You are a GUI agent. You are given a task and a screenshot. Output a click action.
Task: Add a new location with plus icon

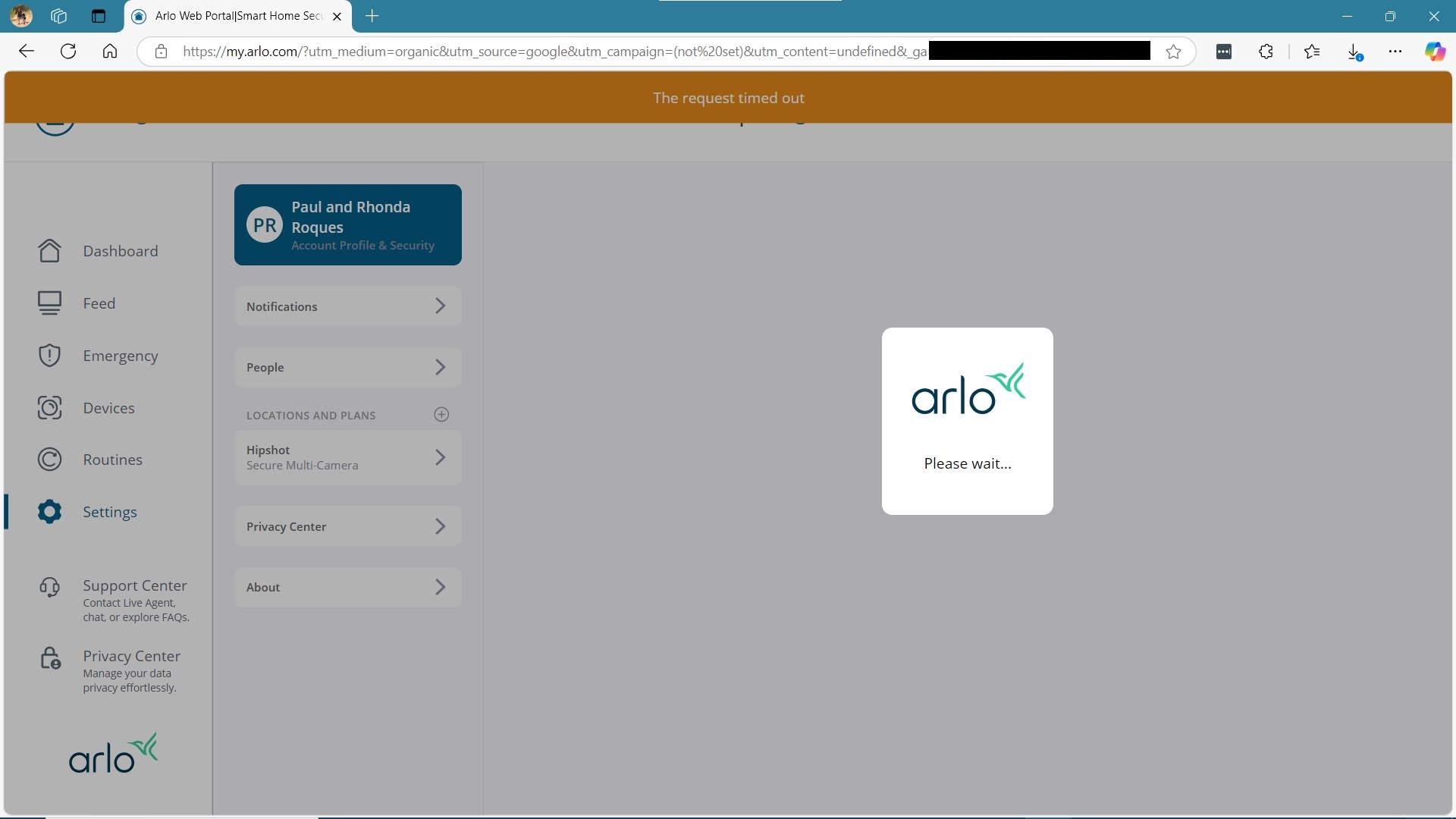[x=441, y=415]
